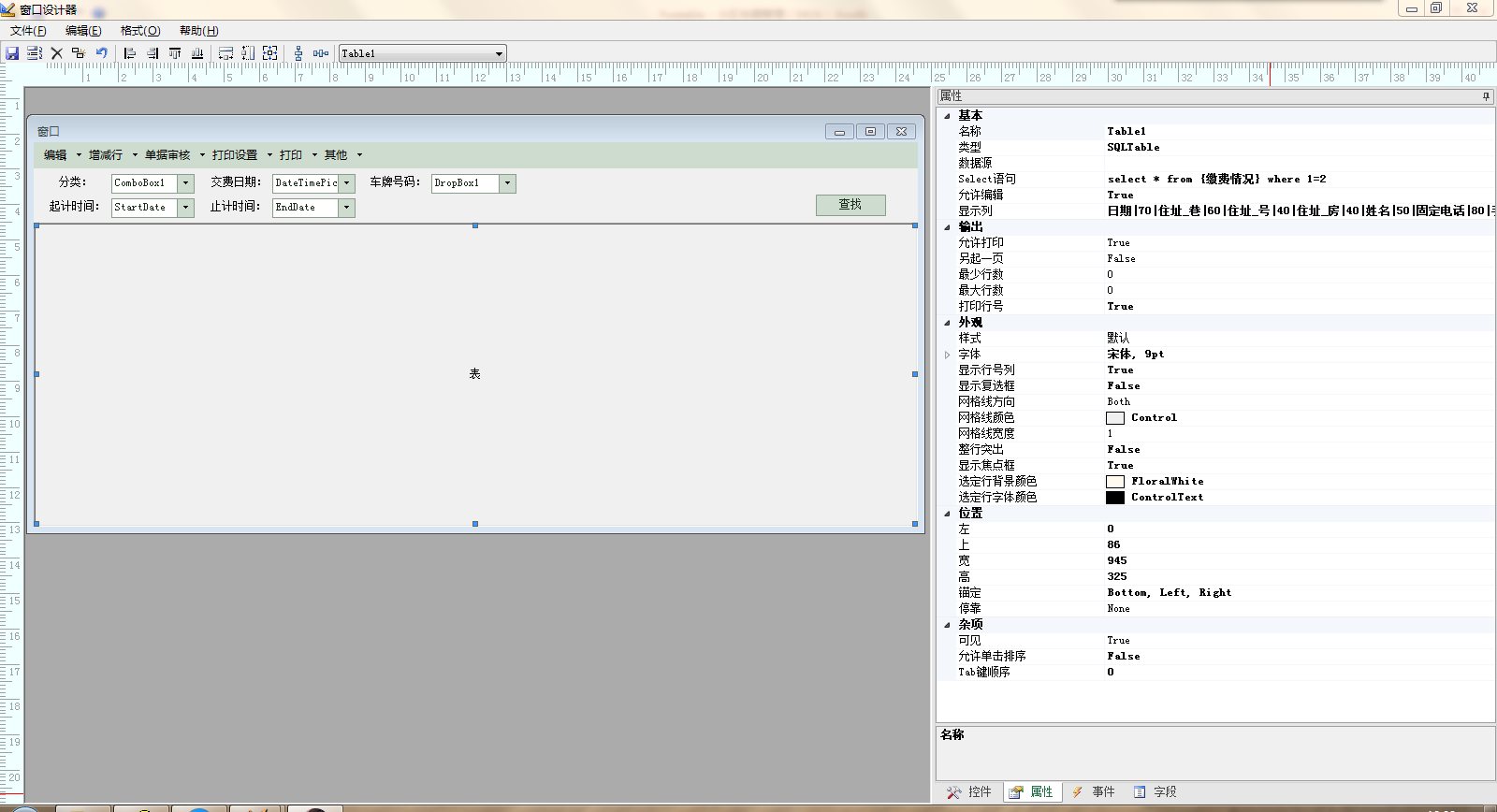1497x812 pixels.
Task: Open the Table1 control selector dropdown
Action: point(499,53)
